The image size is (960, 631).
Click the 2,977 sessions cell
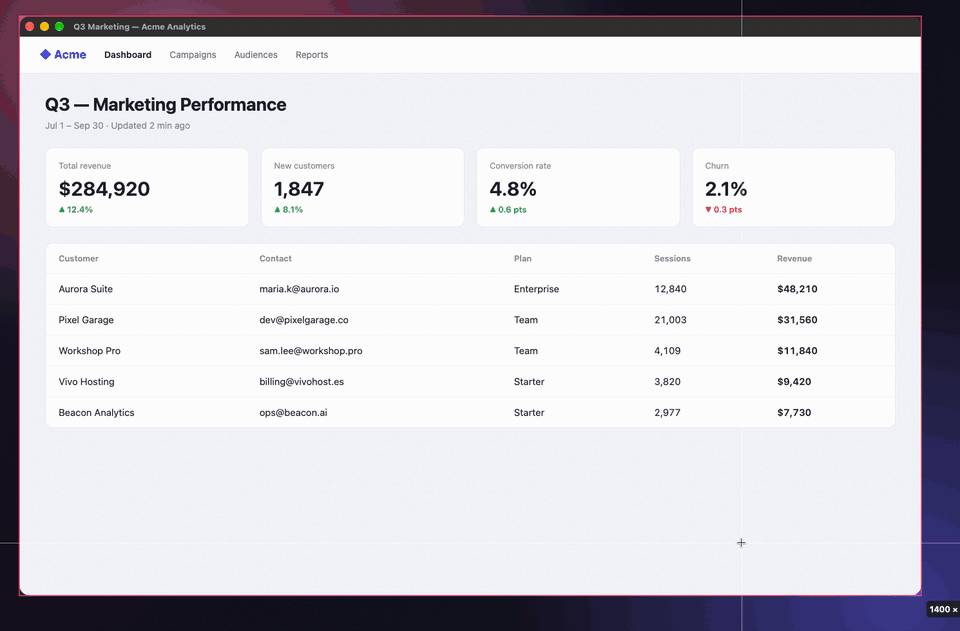[x=667, y=413]
